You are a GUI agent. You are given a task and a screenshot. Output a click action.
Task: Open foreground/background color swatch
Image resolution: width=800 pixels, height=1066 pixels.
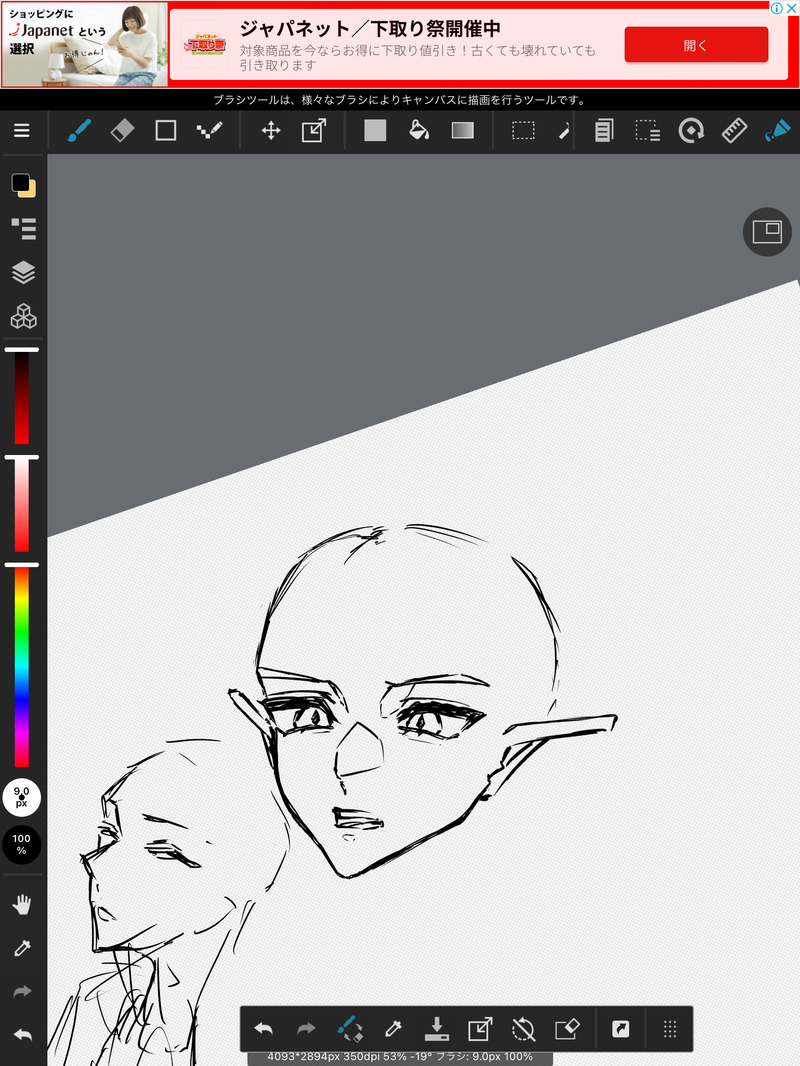(x=24, y=185)
